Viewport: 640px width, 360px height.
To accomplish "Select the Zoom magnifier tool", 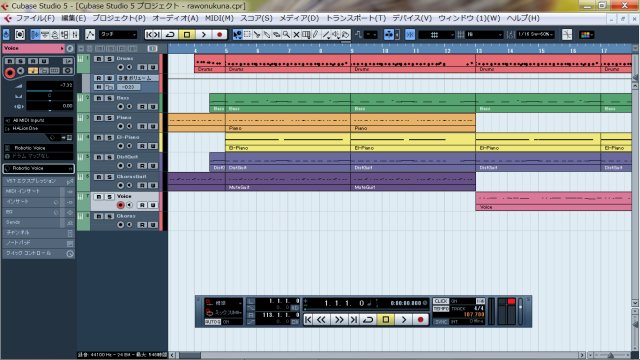I will tap(286, 35).
